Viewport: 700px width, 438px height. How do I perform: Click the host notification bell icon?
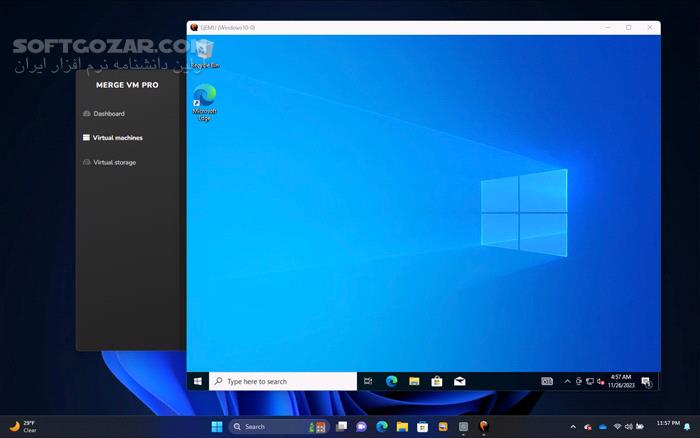click(x=687, y=427)
